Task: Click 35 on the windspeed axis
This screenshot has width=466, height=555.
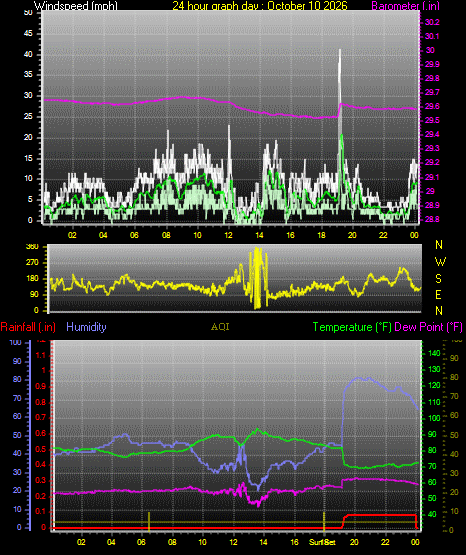Action: [x=28, y=75]
